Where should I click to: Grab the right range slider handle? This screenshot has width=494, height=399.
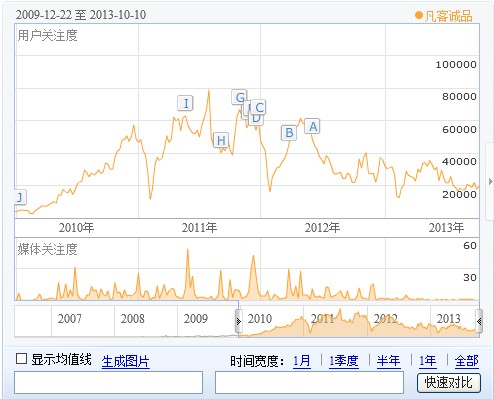coord(479,321)
